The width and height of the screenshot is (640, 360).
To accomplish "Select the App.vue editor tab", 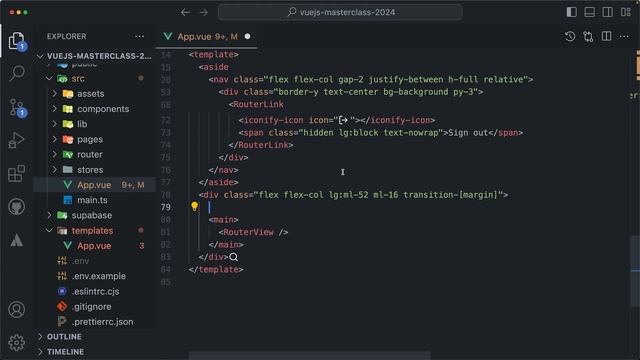I will pos(207,37).
